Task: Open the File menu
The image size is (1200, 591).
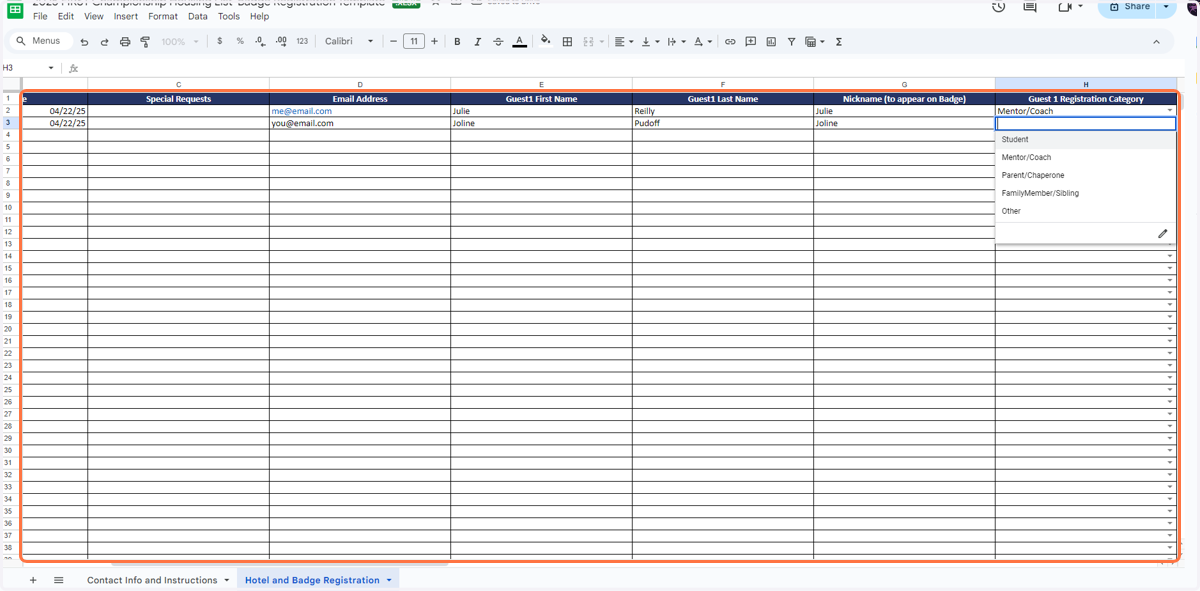Action: tap(40, 17)
